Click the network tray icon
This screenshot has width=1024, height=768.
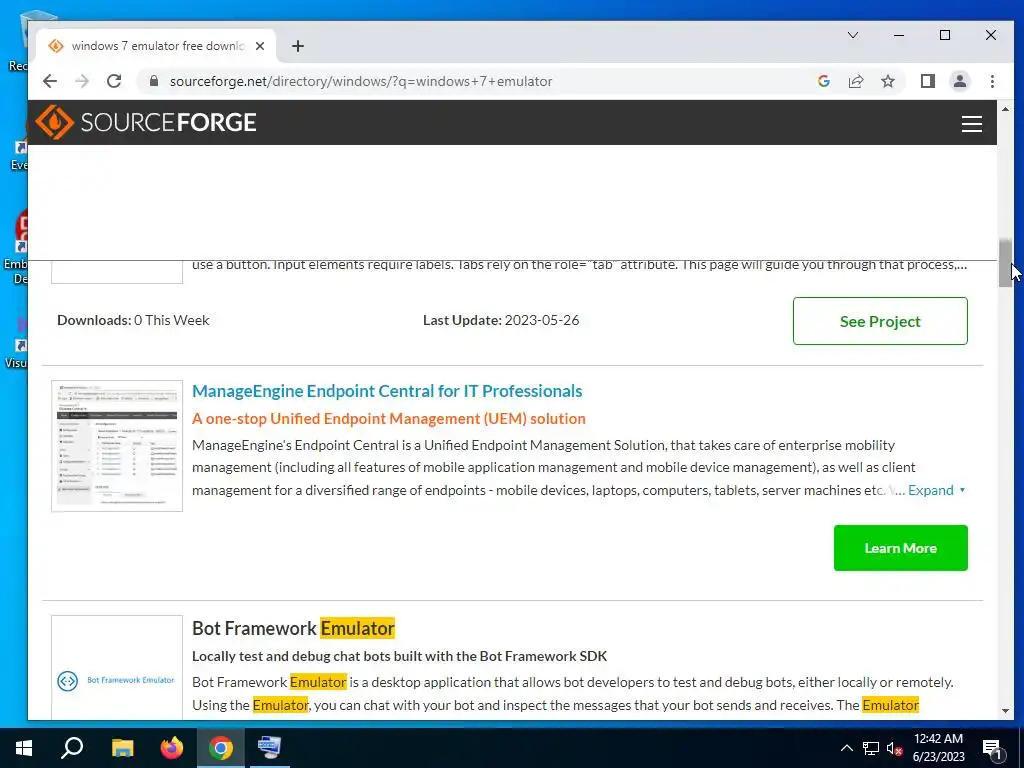(871, 748)
